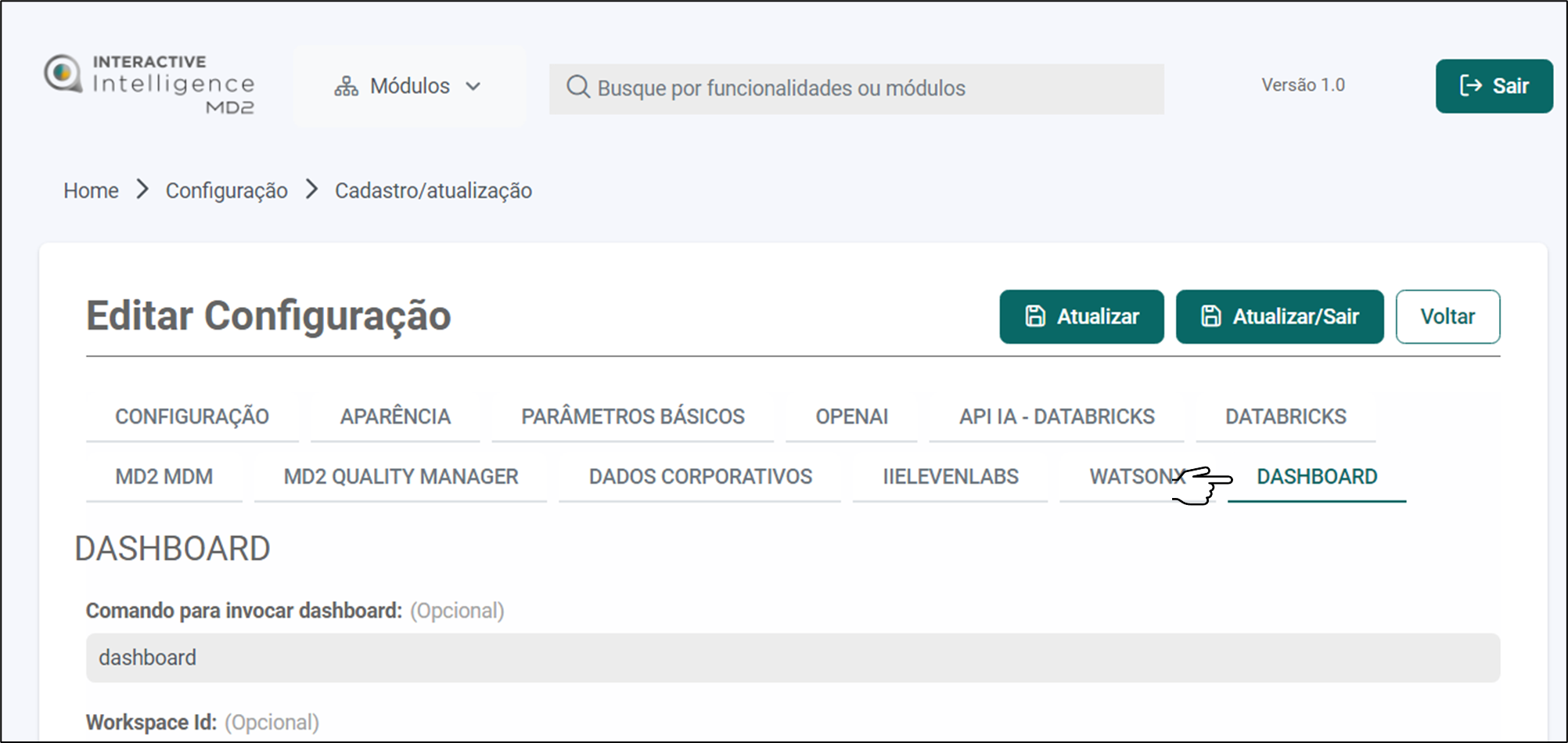Click the Interactive Intelligence MD2 logo

tap(149, 85)
